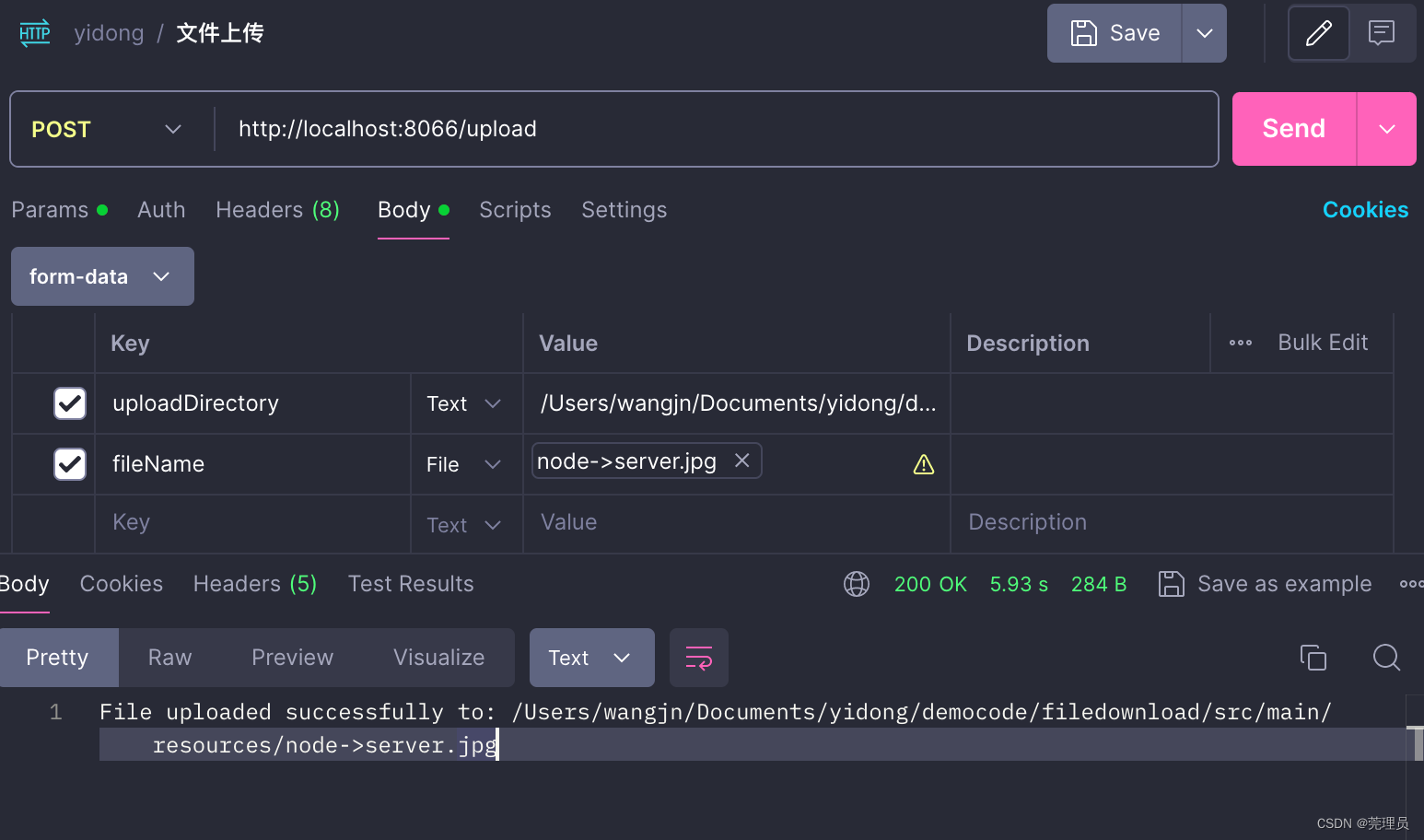Image resolution: width=1424 pixels, height=840 pixels.
Task: Edit the uploadDirectory value path
Action: pos(738,403)
